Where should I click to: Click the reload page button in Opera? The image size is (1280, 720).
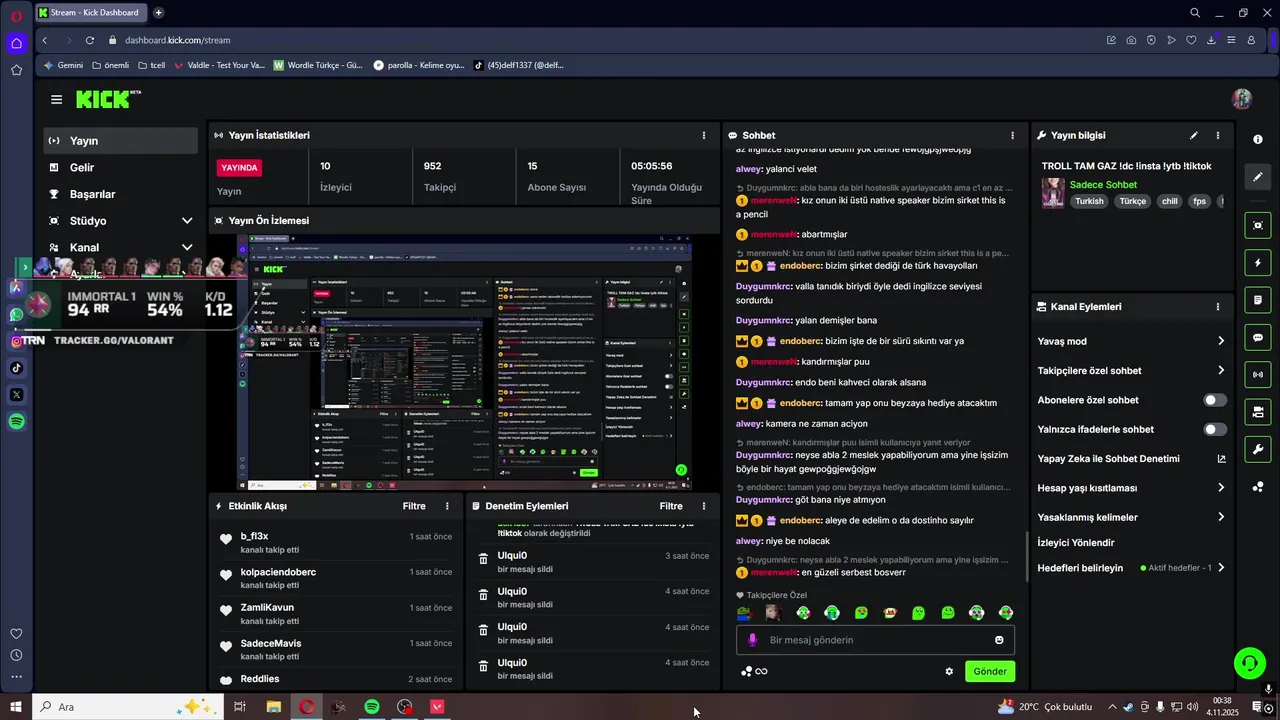pos(90,40)
